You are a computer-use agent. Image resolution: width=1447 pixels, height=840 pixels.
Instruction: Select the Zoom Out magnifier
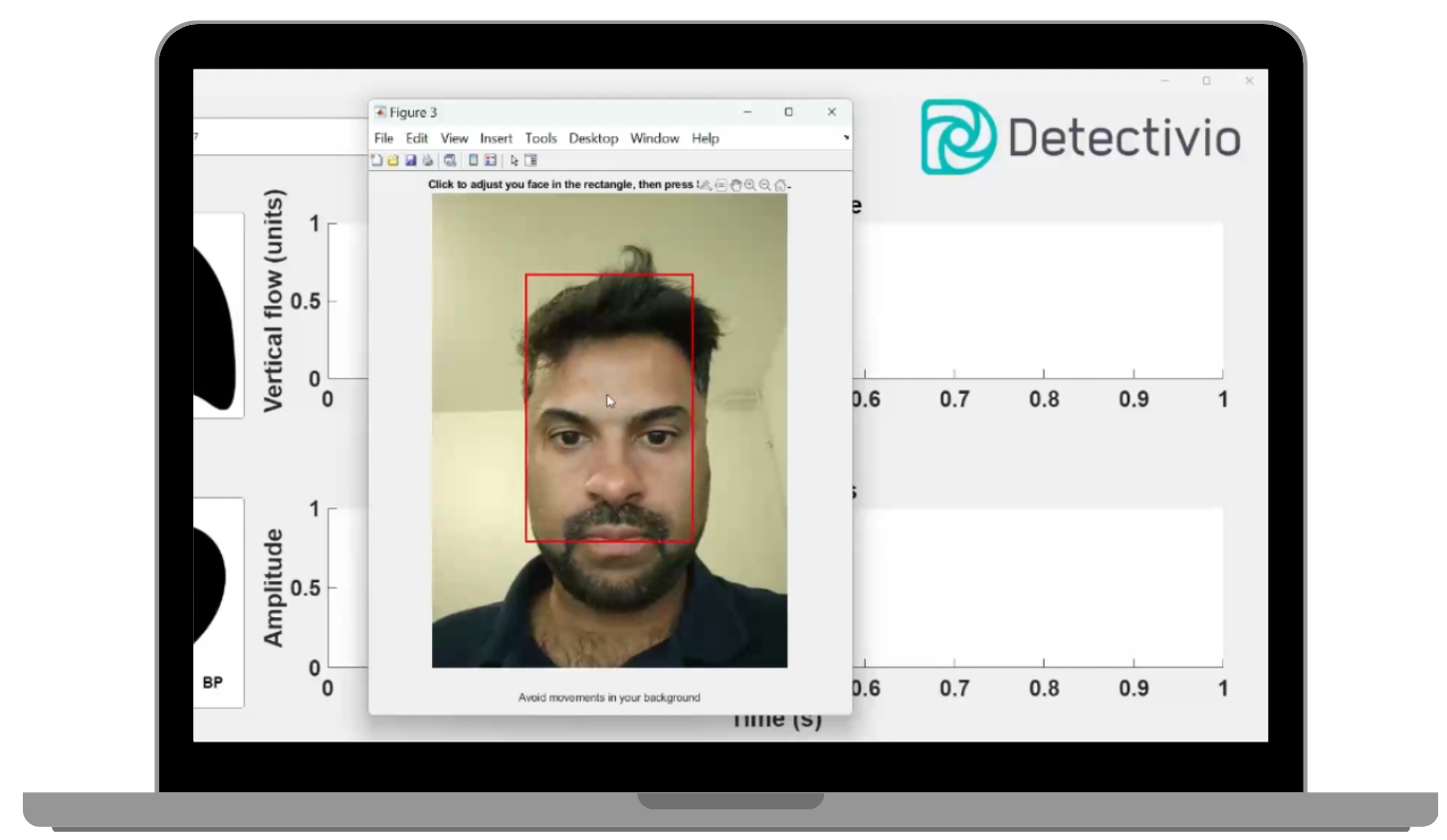tap(765, 185)
